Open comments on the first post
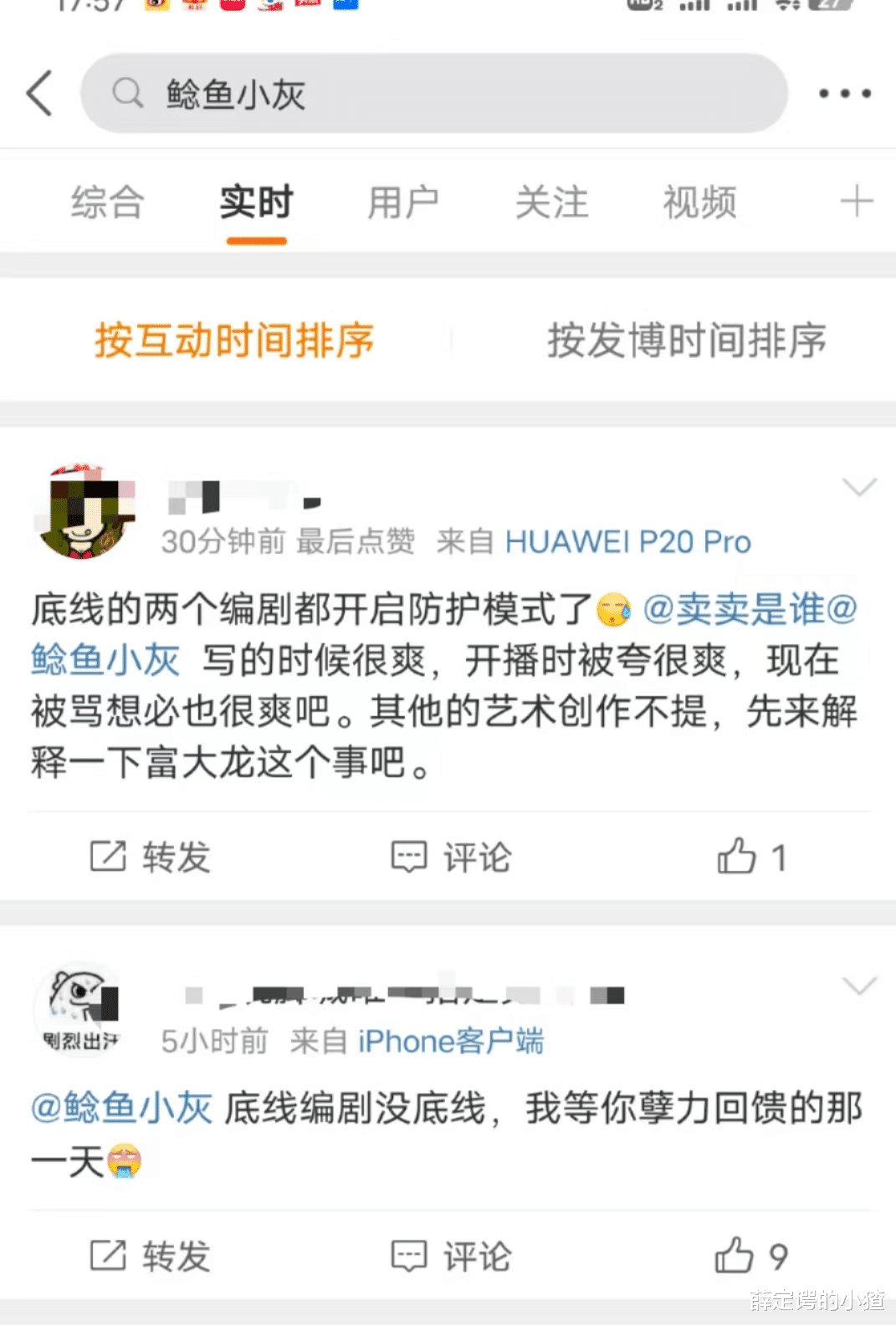 [x=452, y=857]
